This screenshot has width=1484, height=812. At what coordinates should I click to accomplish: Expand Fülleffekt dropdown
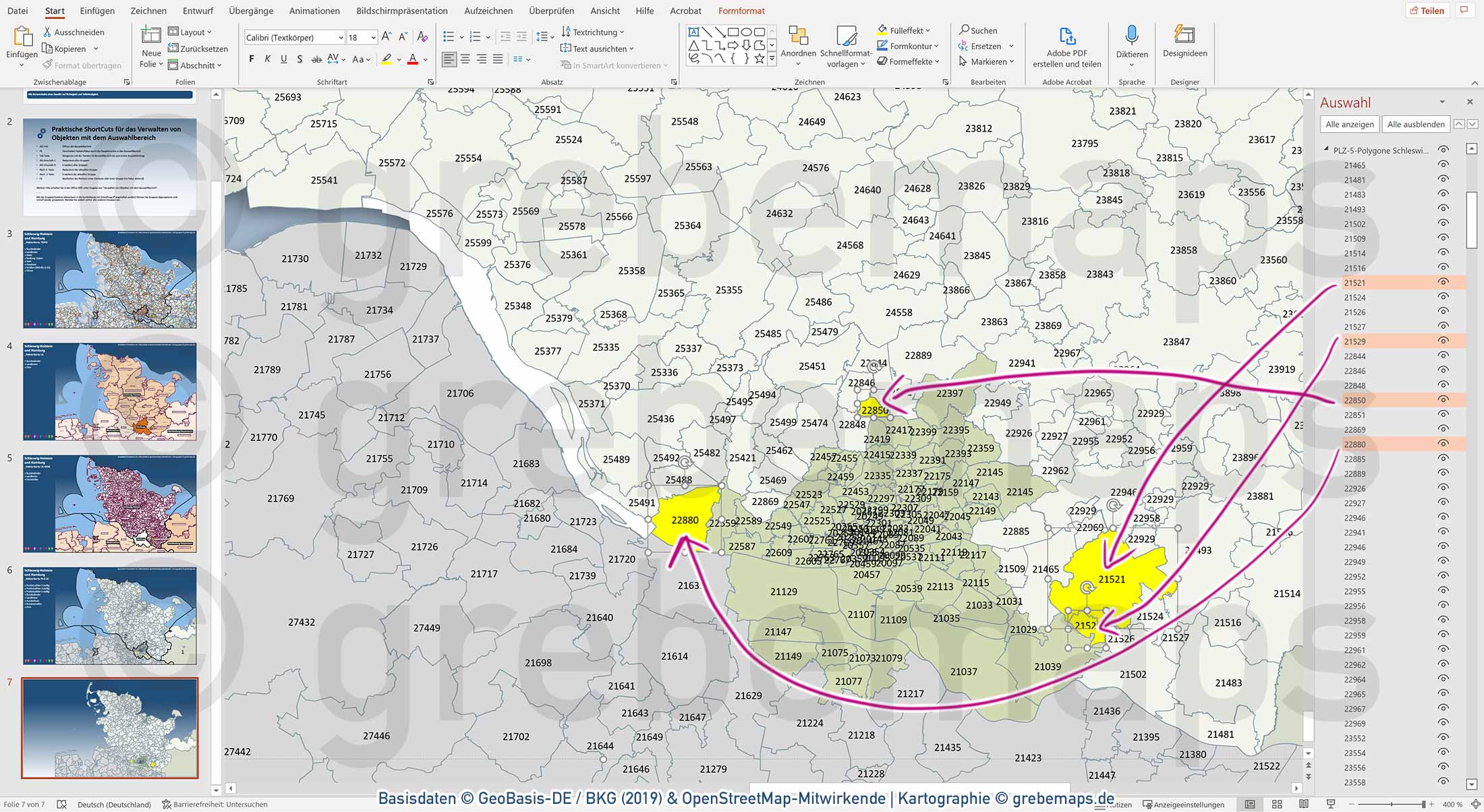(903, 30)
